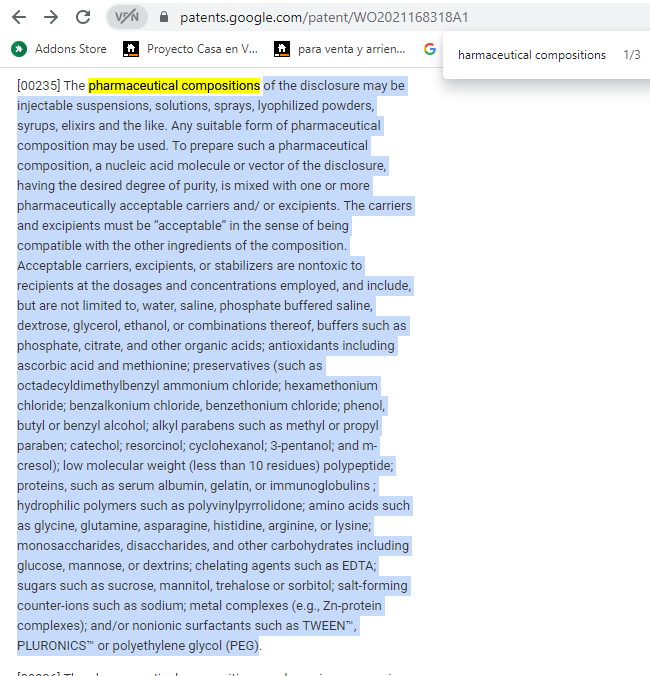The image size is (650, 676).
Task: Click the word 'EDTA' in the paragraph
Action: click(384, 566)
